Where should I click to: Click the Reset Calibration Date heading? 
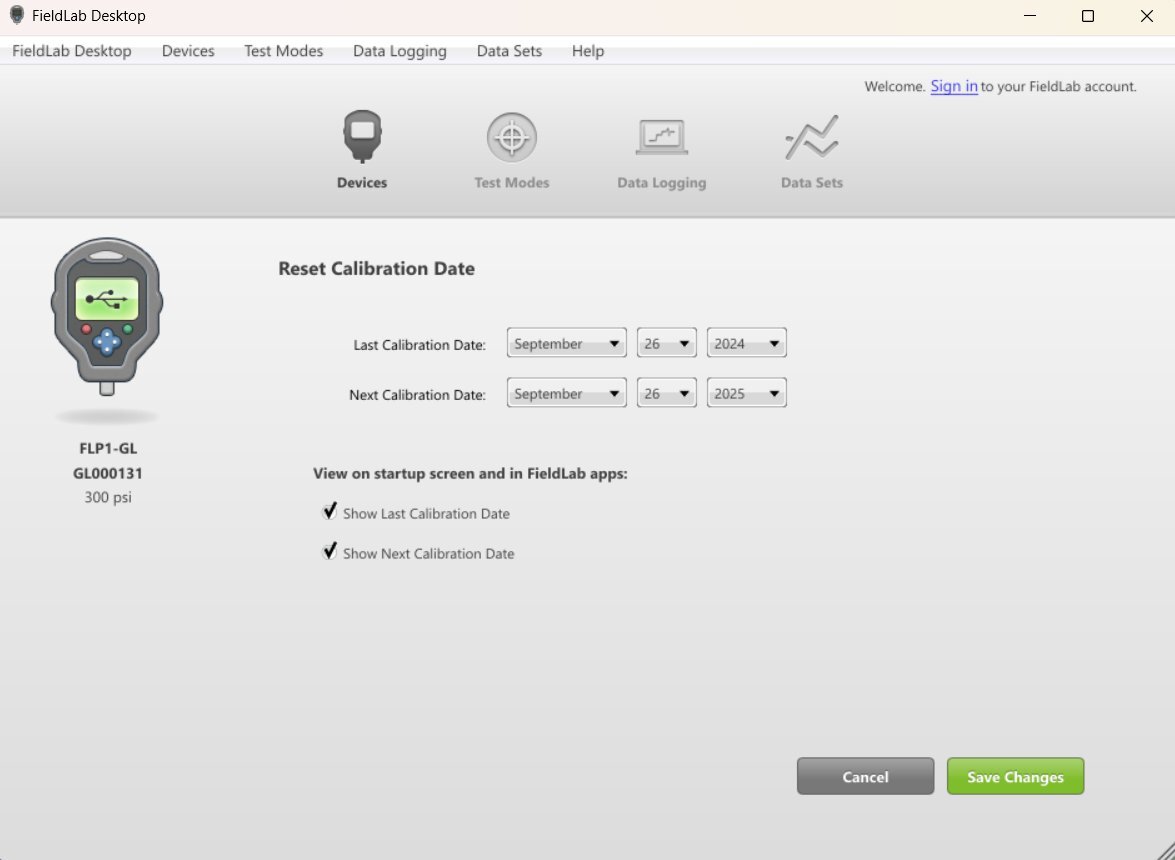click(376, 268)
